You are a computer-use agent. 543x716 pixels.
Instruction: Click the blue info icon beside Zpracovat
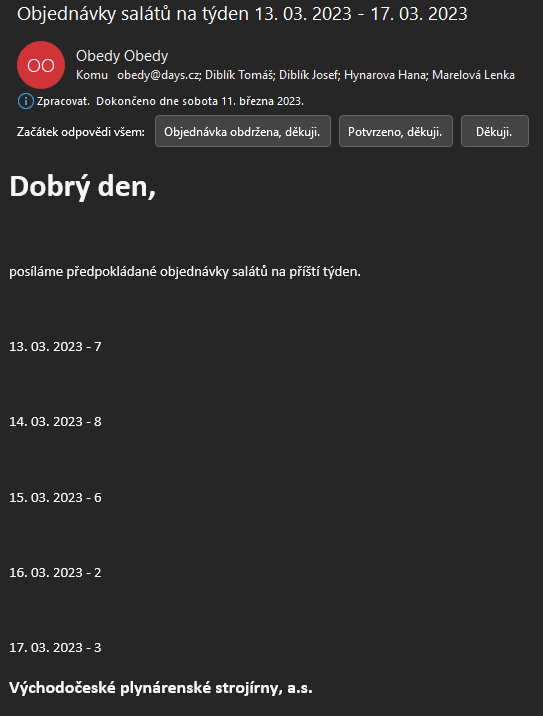[x=26, y=101]
